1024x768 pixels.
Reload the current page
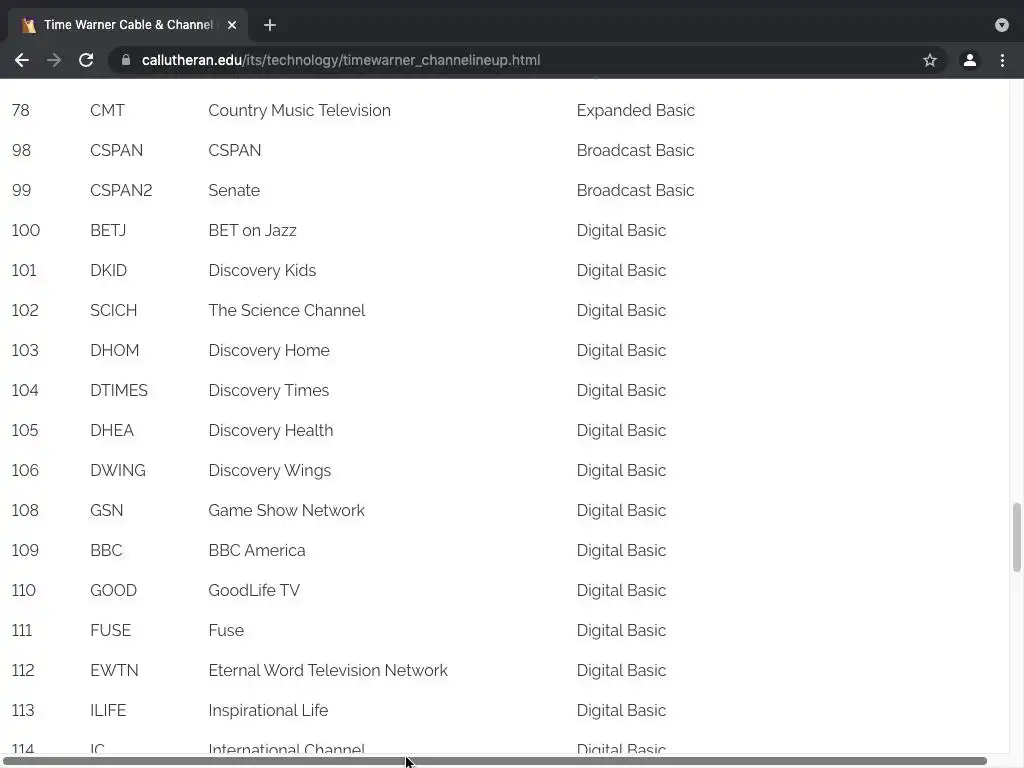point(86,60)
